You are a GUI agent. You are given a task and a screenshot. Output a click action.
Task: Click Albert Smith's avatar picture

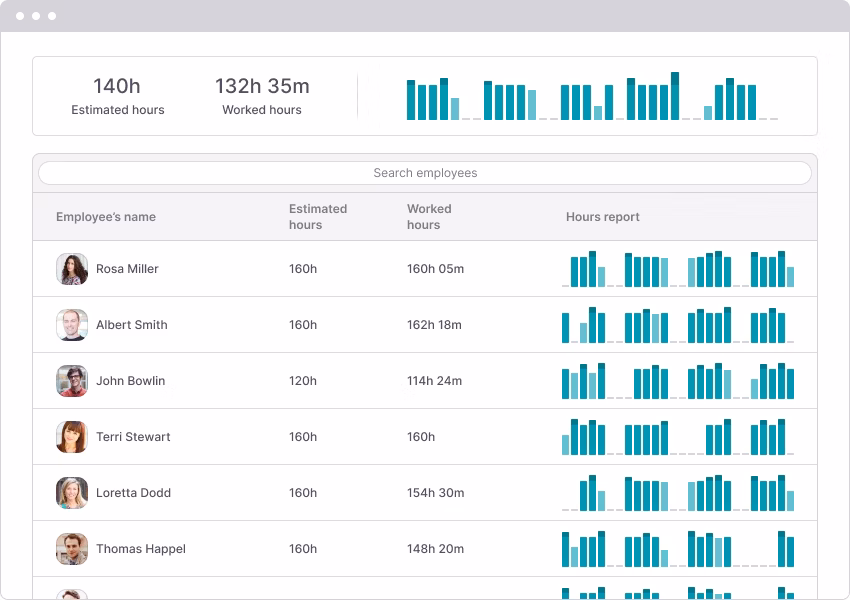tap(71, 325)
